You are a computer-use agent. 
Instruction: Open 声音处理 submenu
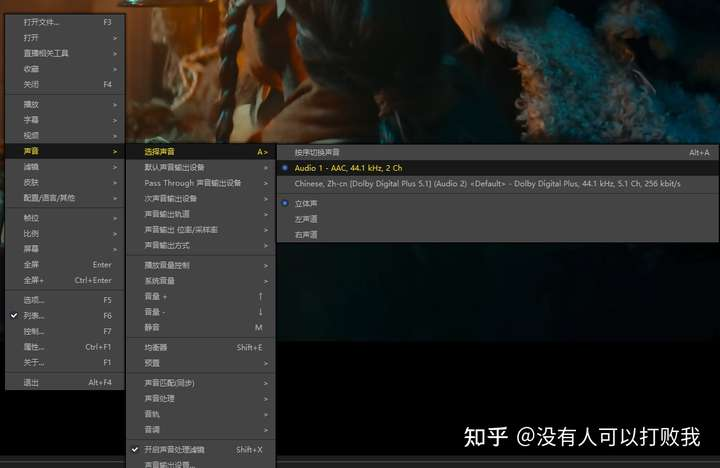click(x=201, y=398)
